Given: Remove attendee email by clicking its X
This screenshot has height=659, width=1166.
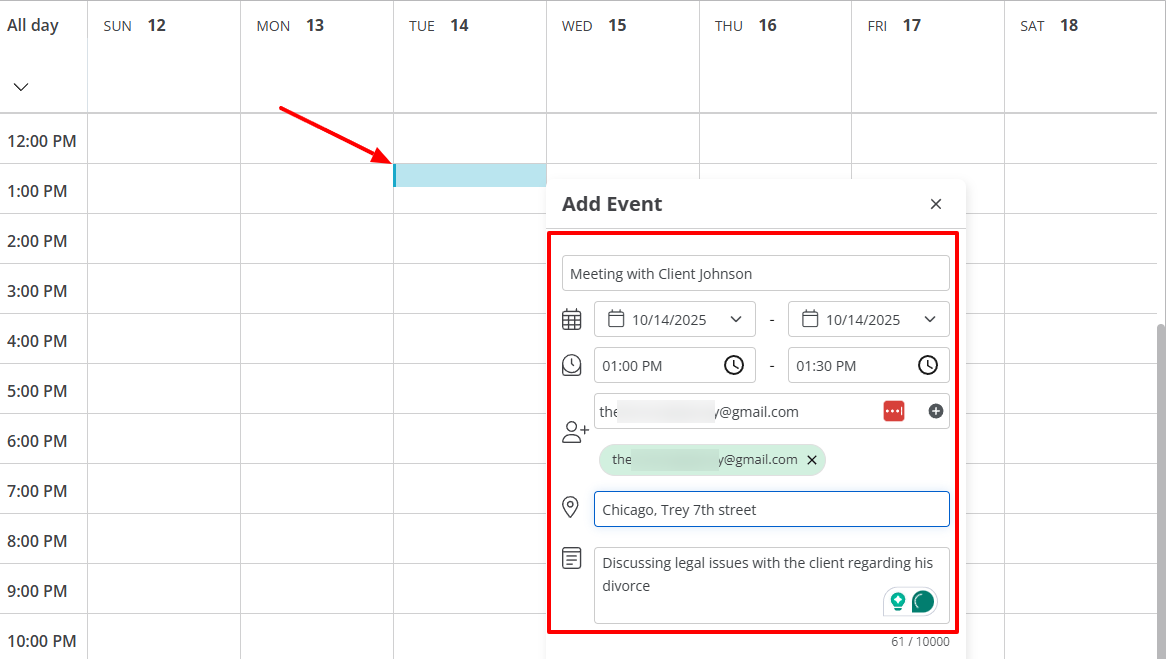Looking at the screenshot, I should pyautogui.click(x=812, y=460).
